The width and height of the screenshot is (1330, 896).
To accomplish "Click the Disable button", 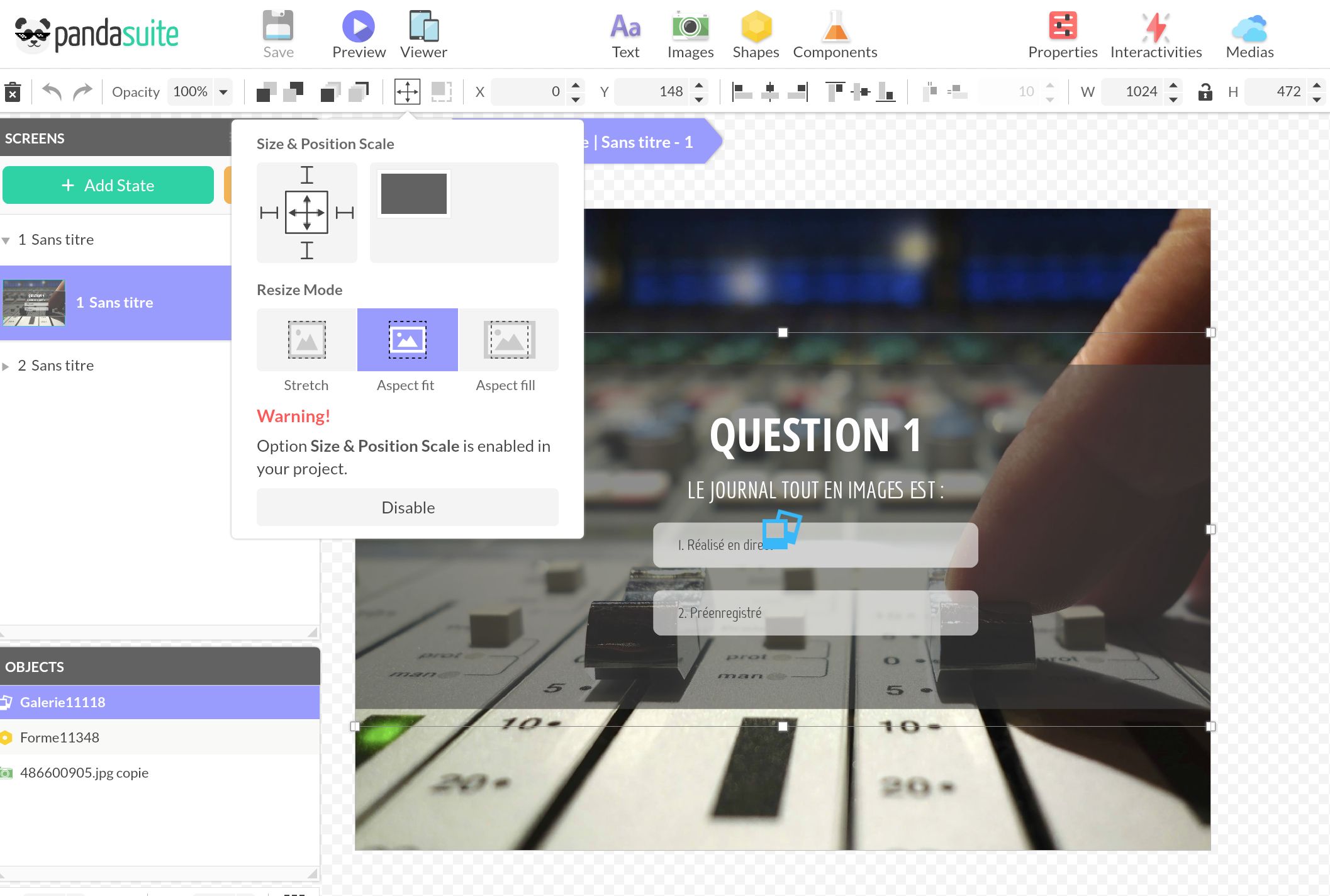I will pyautogui.click(x=407, y=507).
